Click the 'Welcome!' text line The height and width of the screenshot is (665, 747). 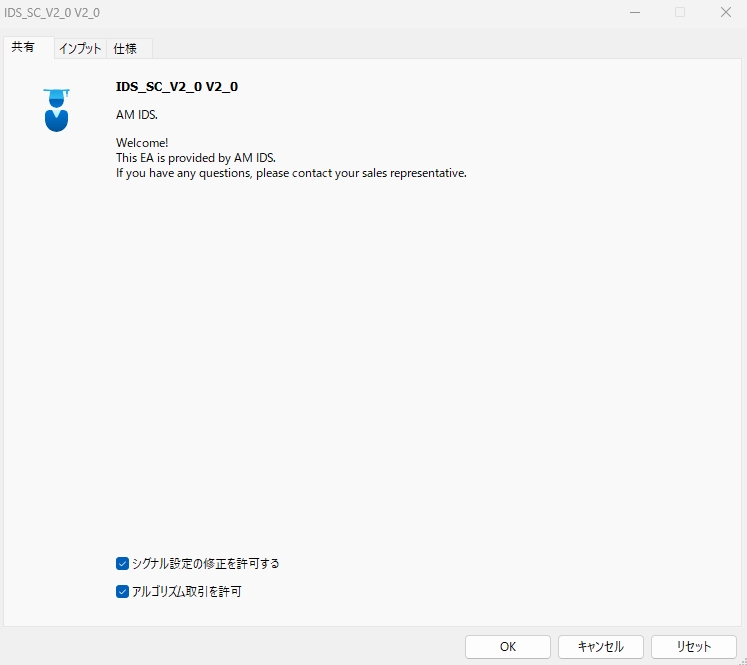click(x=142, y=143)
